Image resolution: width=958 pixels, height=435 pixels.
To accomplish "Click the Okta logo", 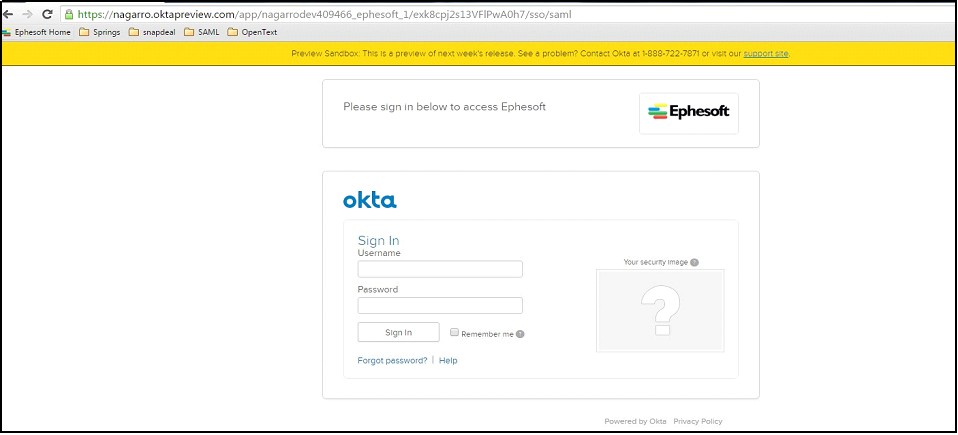I will 370,200.
